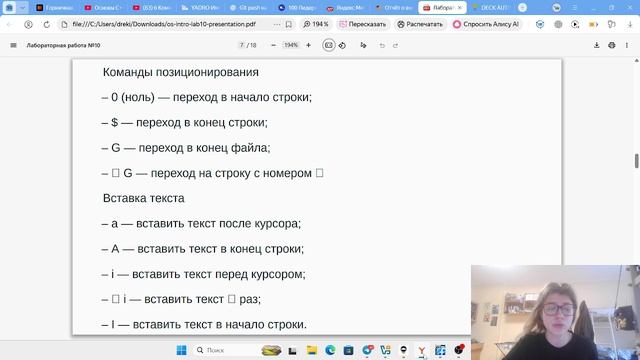
Task: Bookmark this page in address bar
Action: click(x=289, y=24)
